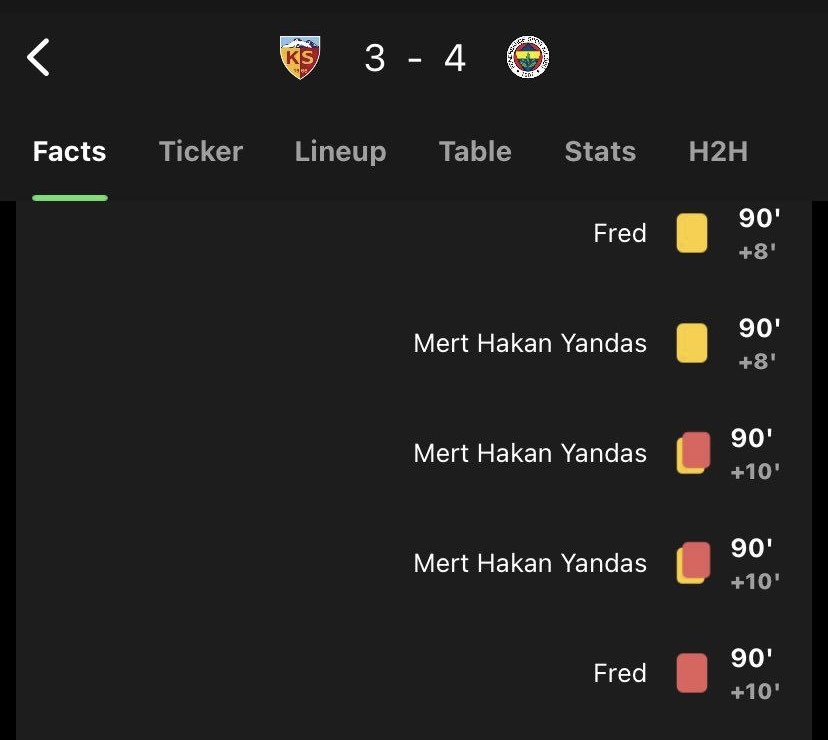
Task: Tap Fred's red card icon at 90+10'
Action: [x=692, y=673]
